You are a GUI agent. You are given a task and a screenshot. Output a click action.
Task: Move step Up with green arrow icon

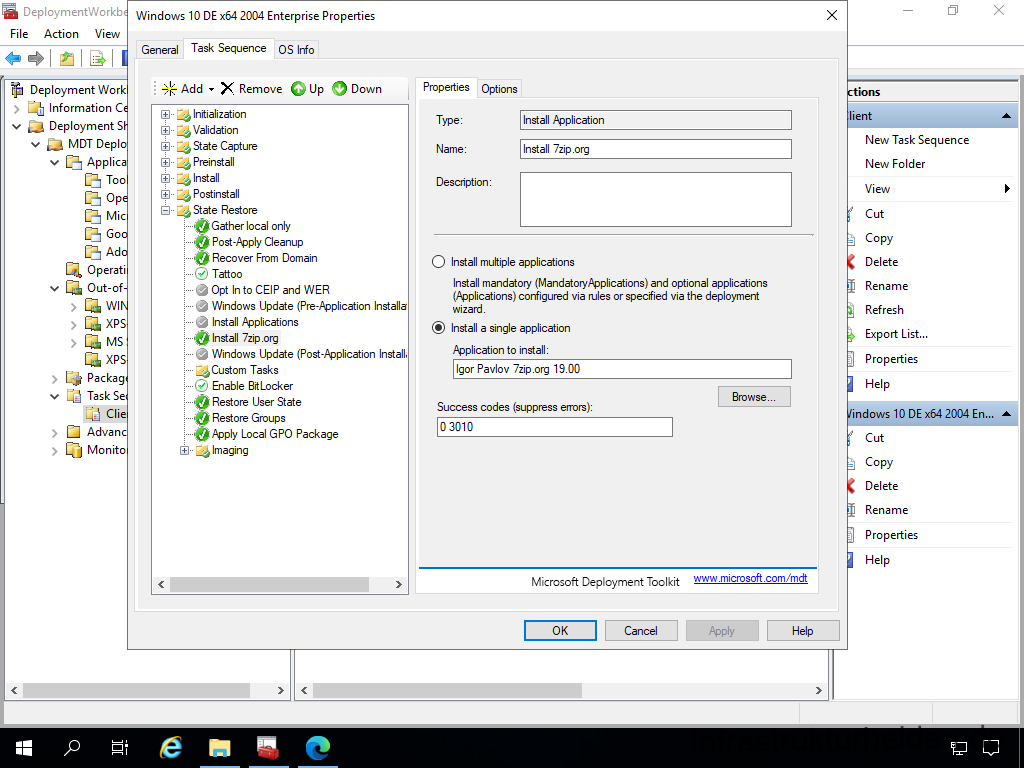tap(298, 89)
